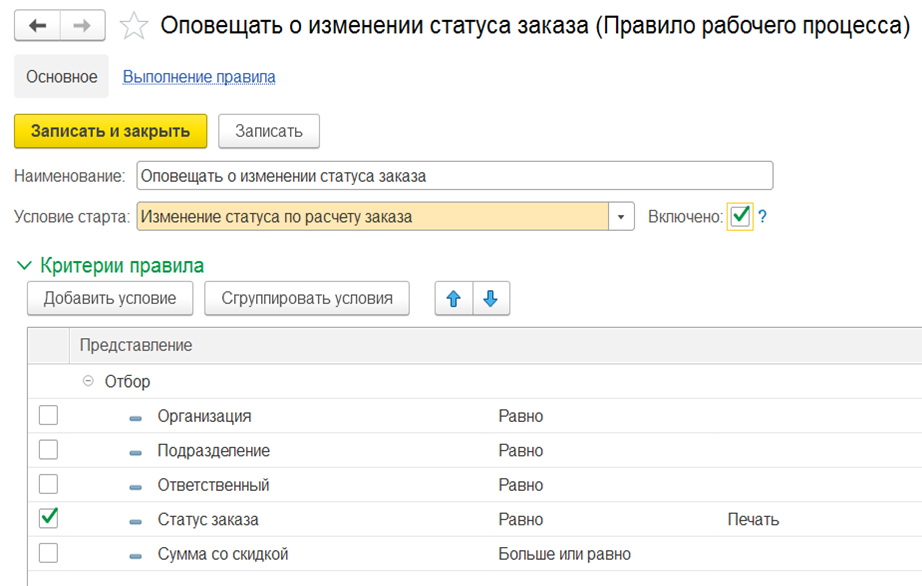Switch to the Основное tab
The width and height of the screenshot is (922, 586).
[62, 77]
